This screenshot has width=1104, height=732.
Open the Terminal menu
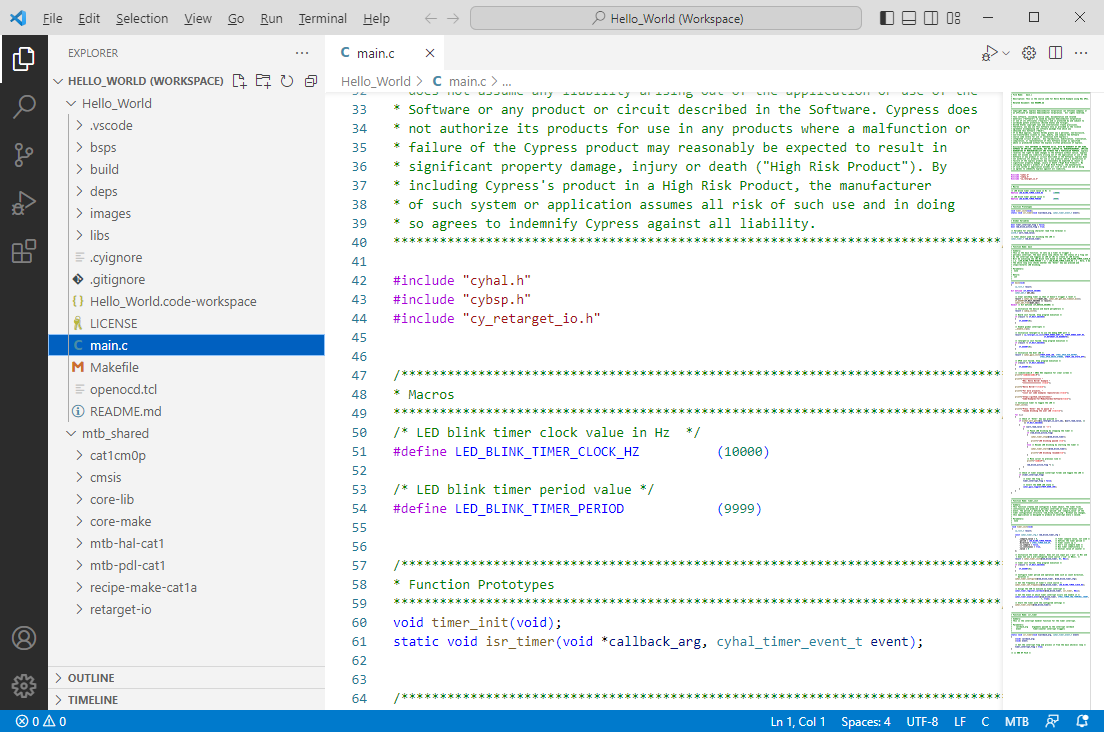pos(322,18)
